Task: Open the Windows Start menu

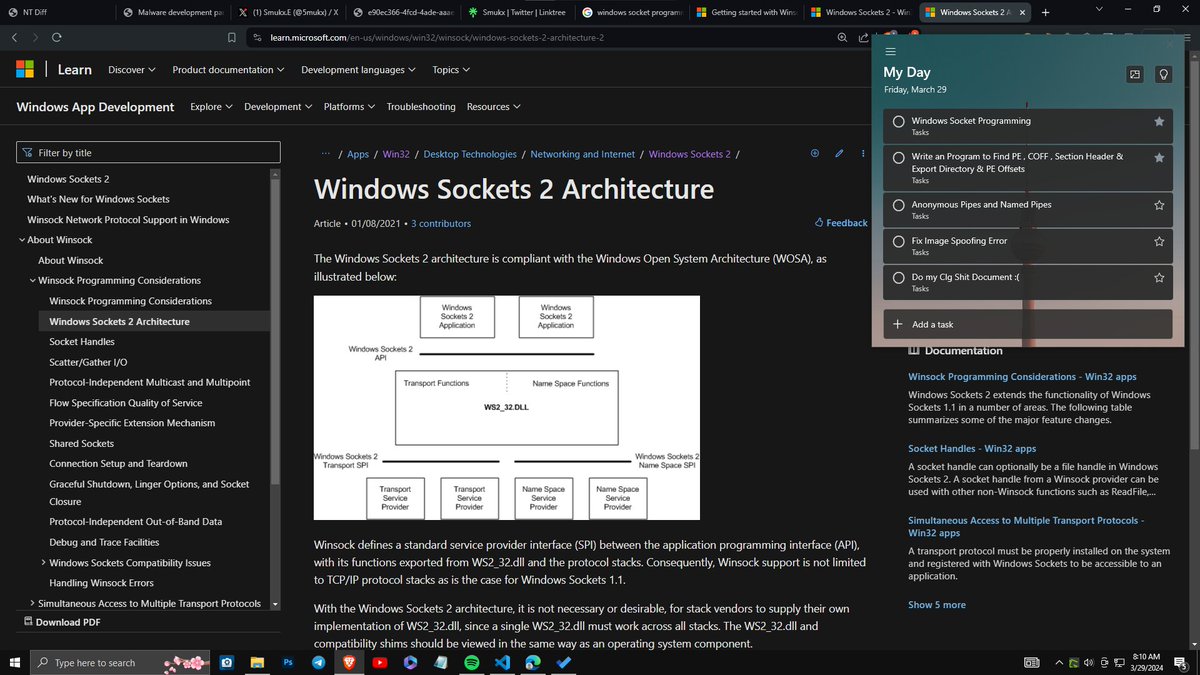Action: pos(13,662)
